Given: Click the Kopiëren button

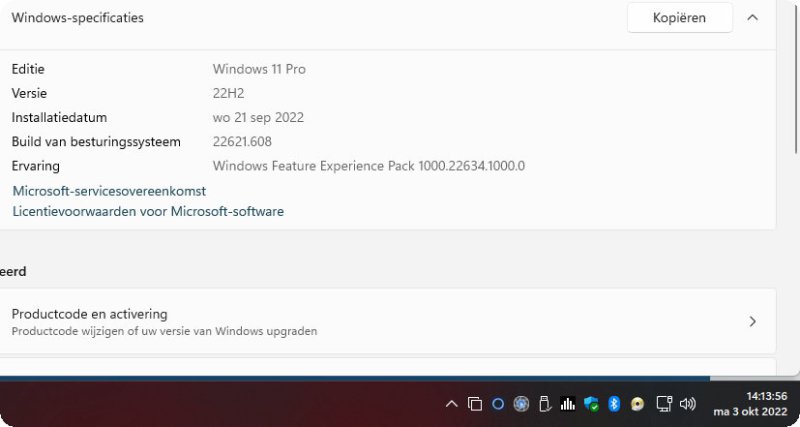Looking at the screenshot, I should pyautogui.click(x=679, y=18).
